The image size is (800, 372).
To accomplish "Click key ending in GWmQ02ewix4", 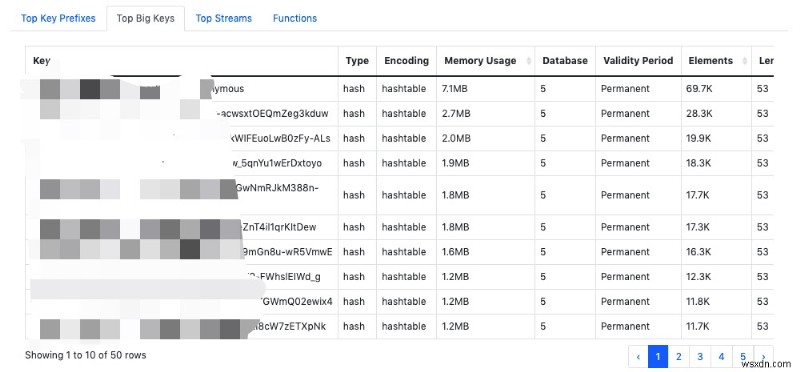I will [x=296, y=302].
